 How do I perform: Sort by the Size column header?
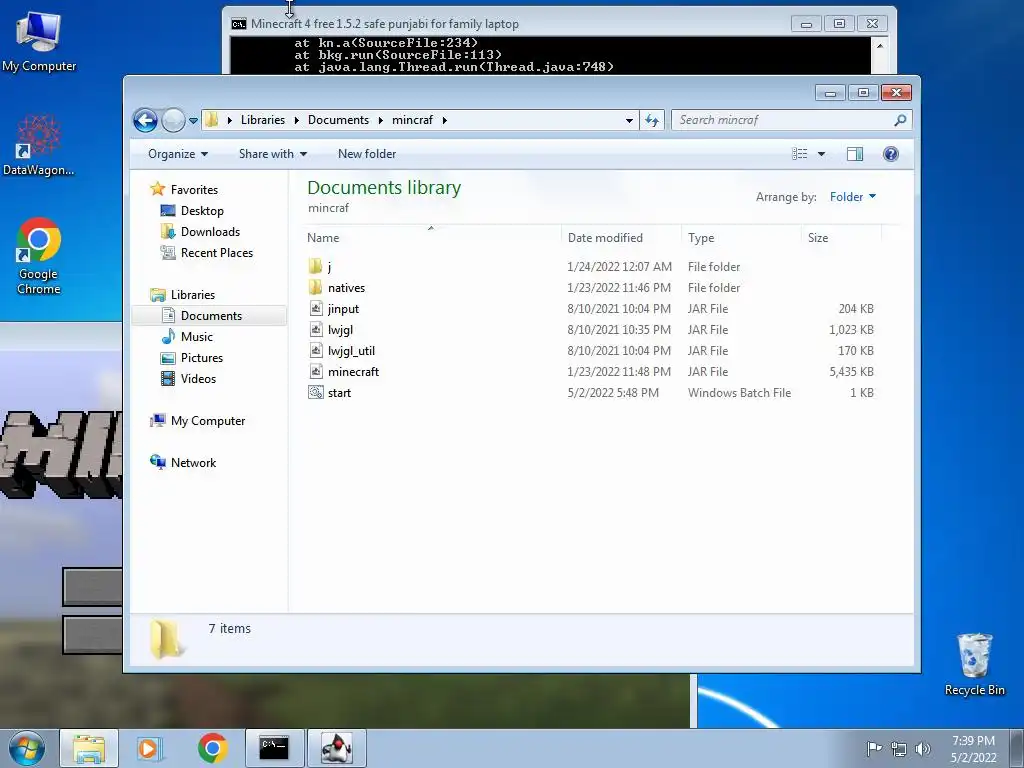click(x=841, y=238)
